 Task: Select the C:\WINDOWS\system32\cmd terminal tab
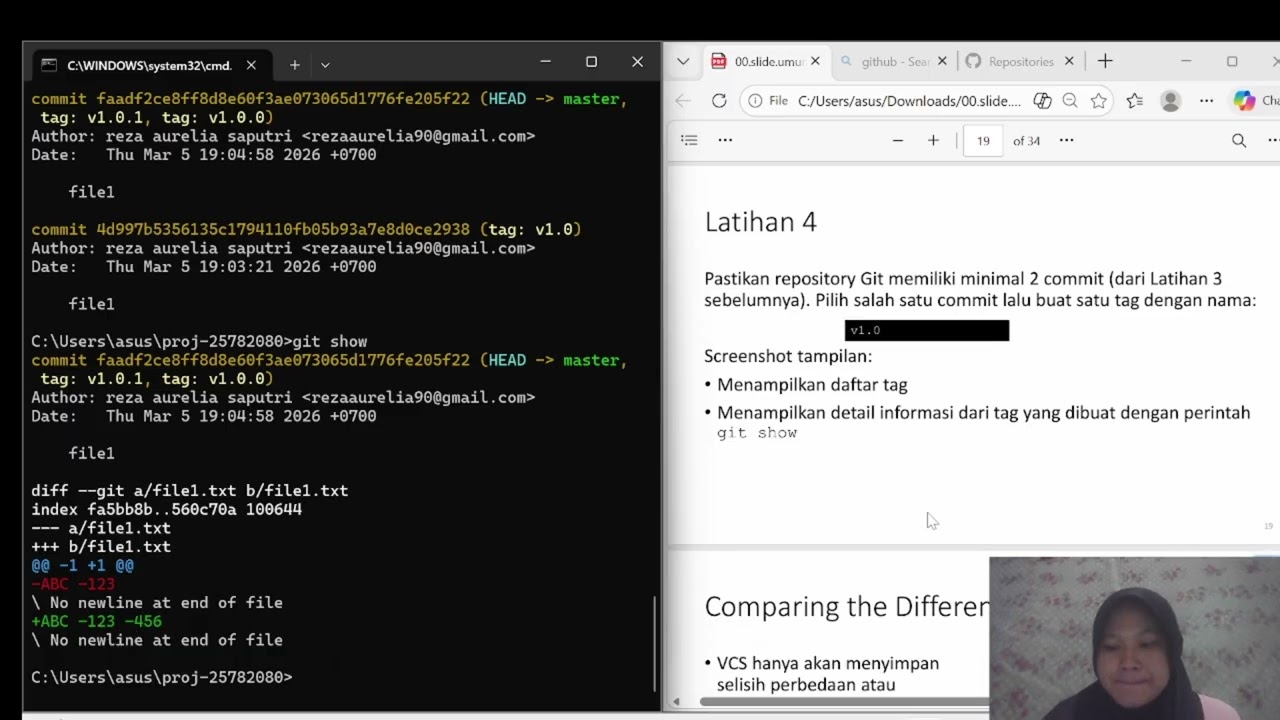[149, 65]
